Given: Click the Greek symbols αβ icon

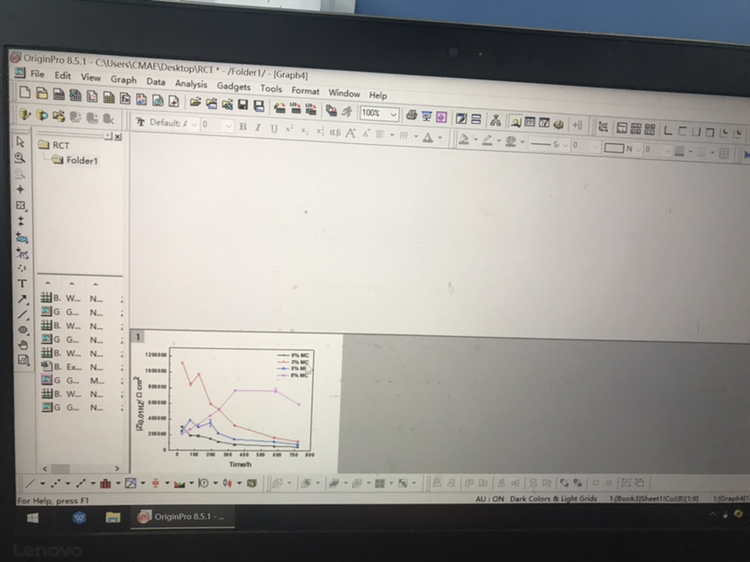Looking at the screenshot, I should (335, 132).
